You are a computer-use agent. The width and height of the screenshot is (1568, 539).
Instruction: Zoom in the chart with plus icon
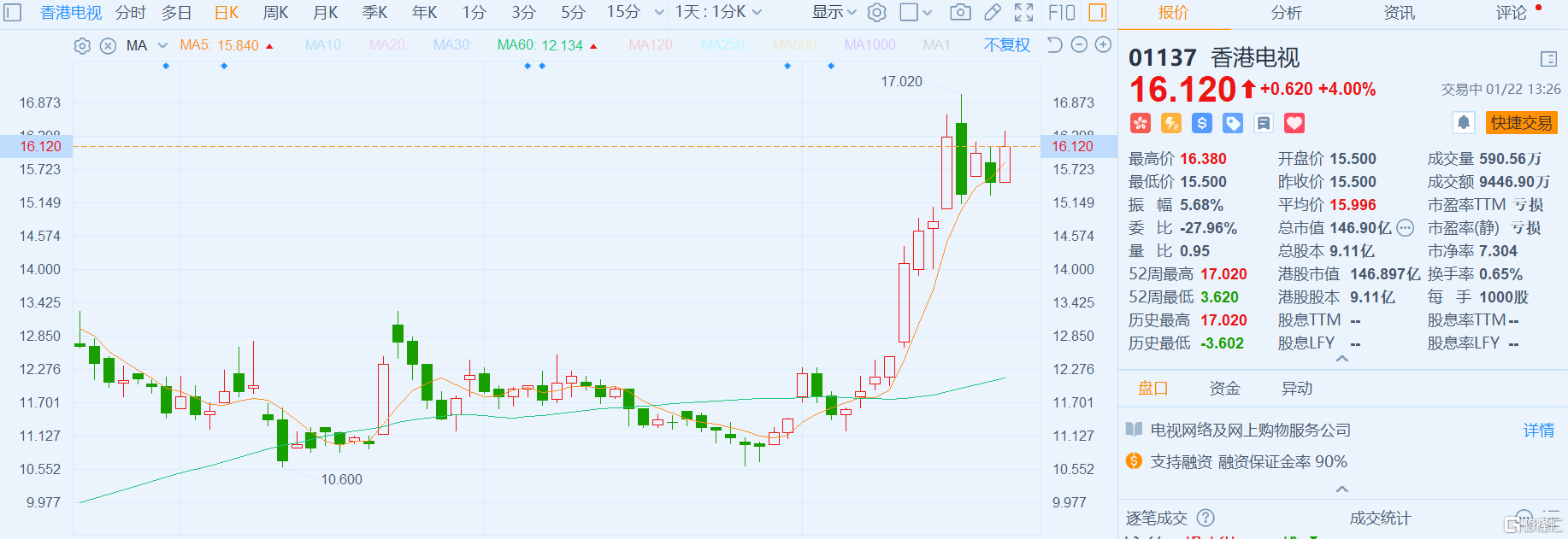click(1104, 45)
